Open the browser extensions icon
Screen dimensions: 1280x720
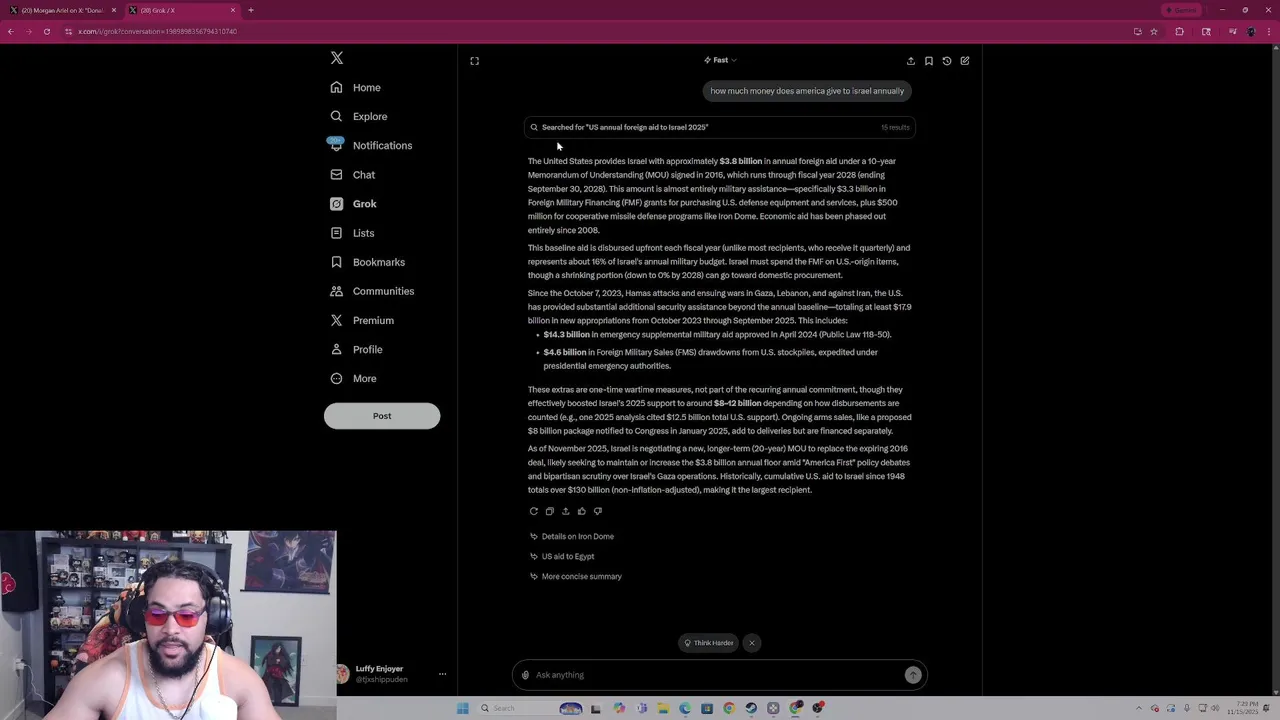click(1179, 32)
